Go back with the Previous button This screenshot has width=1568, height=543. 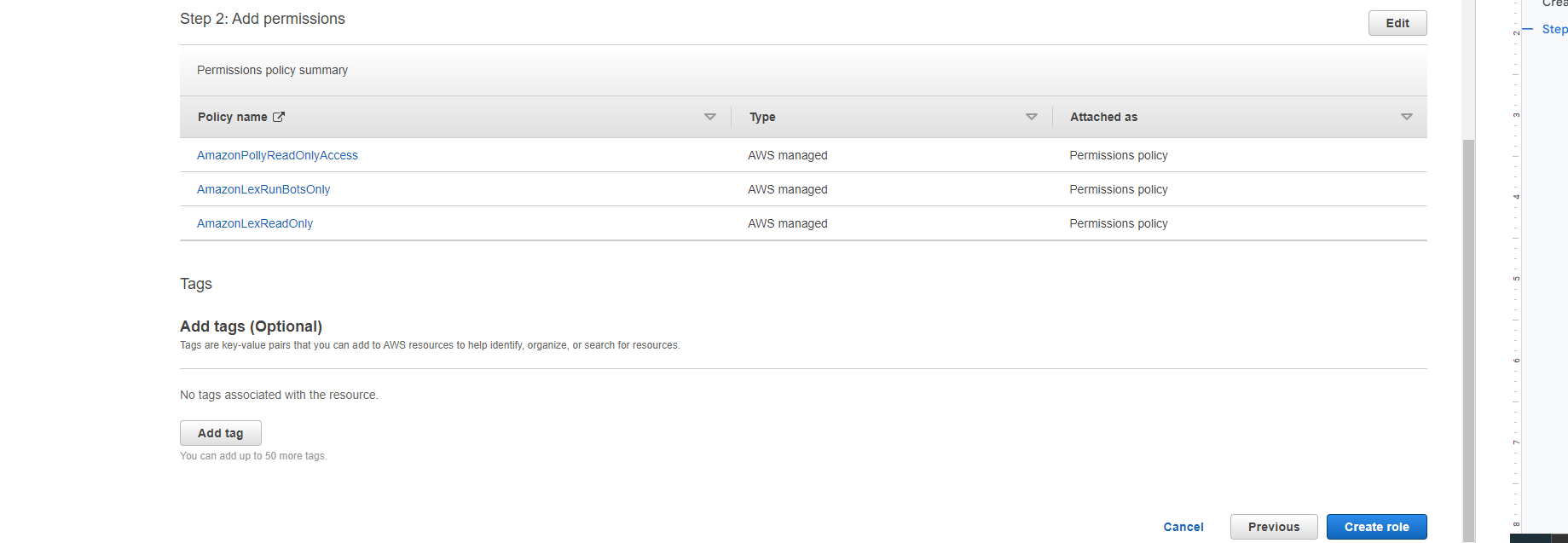coord(1274,527)
